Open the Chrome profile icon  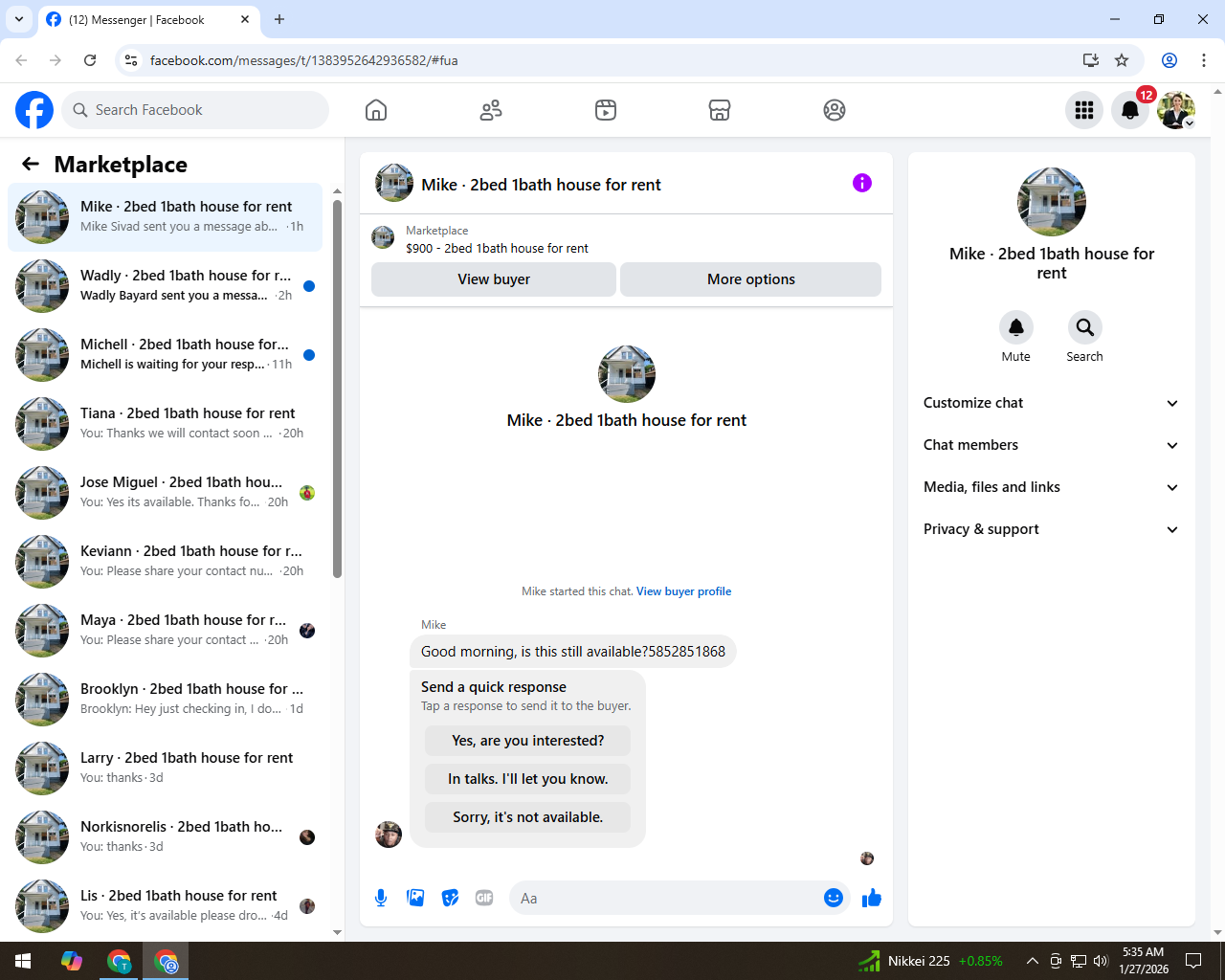coord(1169,60)
